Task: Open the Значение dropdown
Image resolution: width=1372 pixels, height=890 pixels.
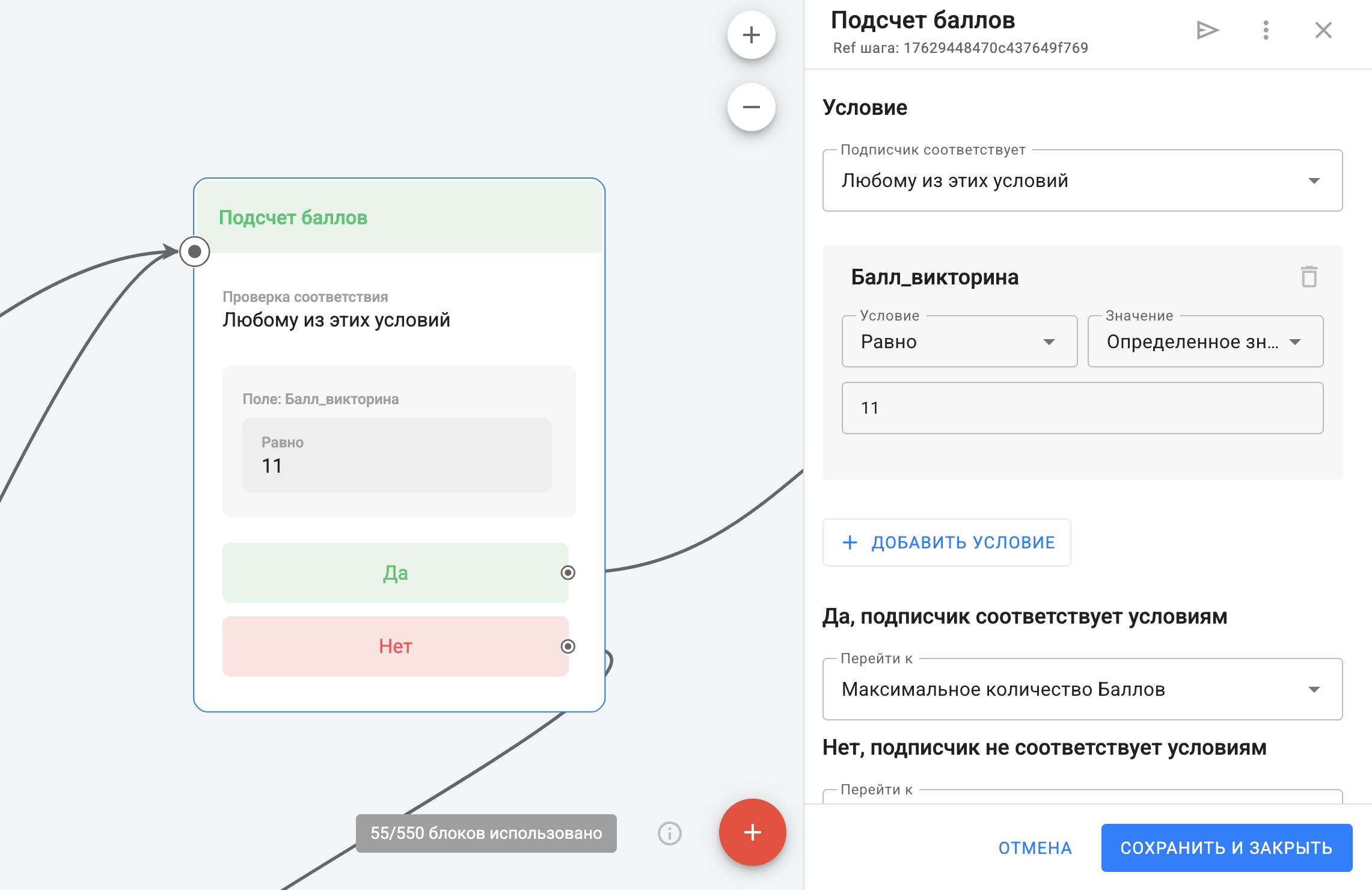Action: pyautogui.click(x=1205, y=342)
